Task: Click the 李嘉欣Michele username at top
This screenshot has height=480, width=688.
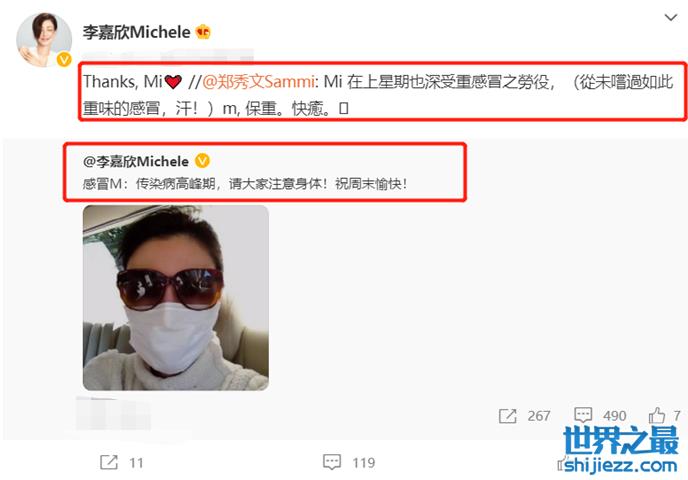Action: (x=136, y=32)
